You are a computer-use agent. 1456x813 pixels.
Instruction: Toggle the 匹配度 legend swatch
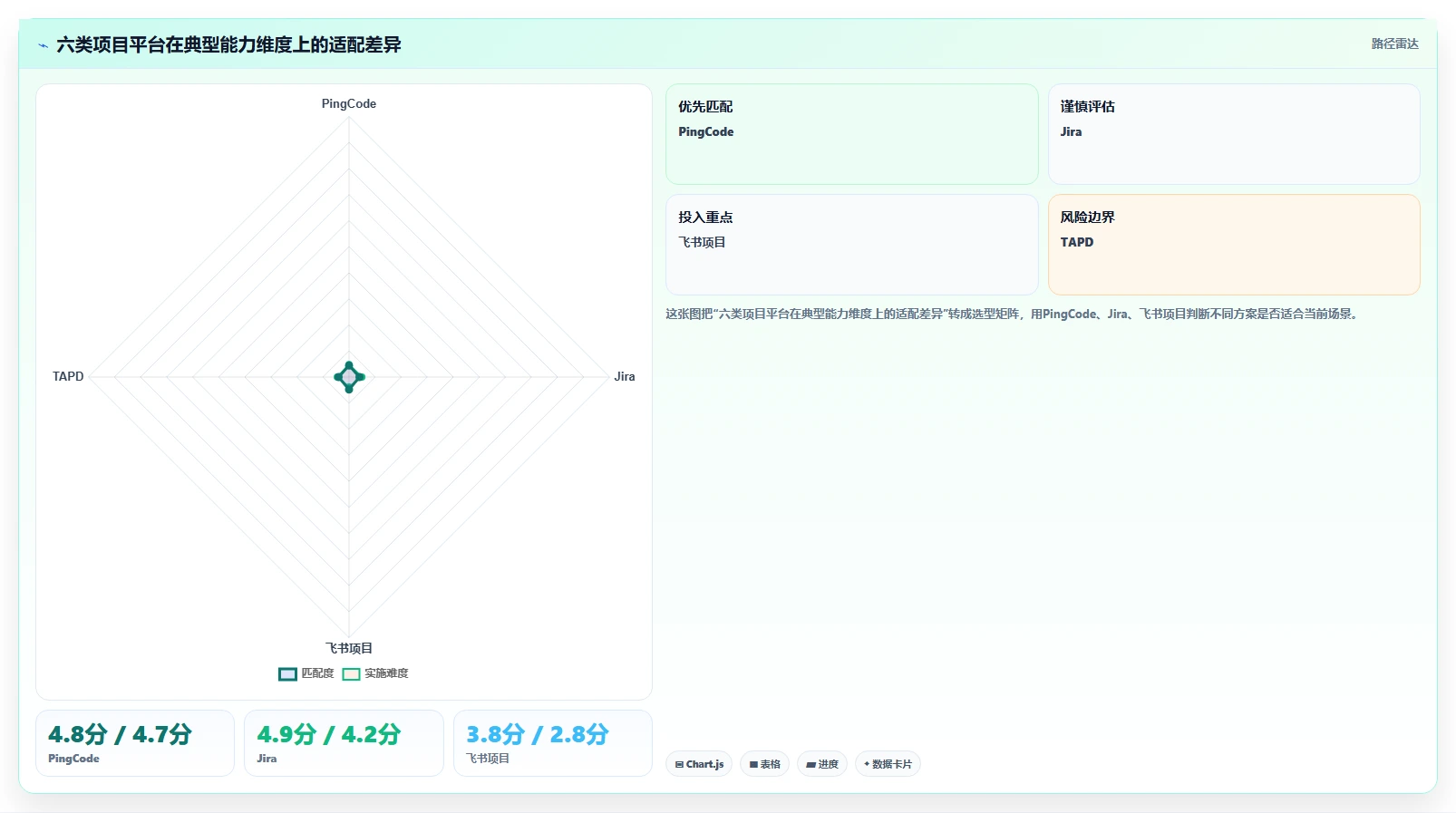pyautogui.click(x=287, y=673)
